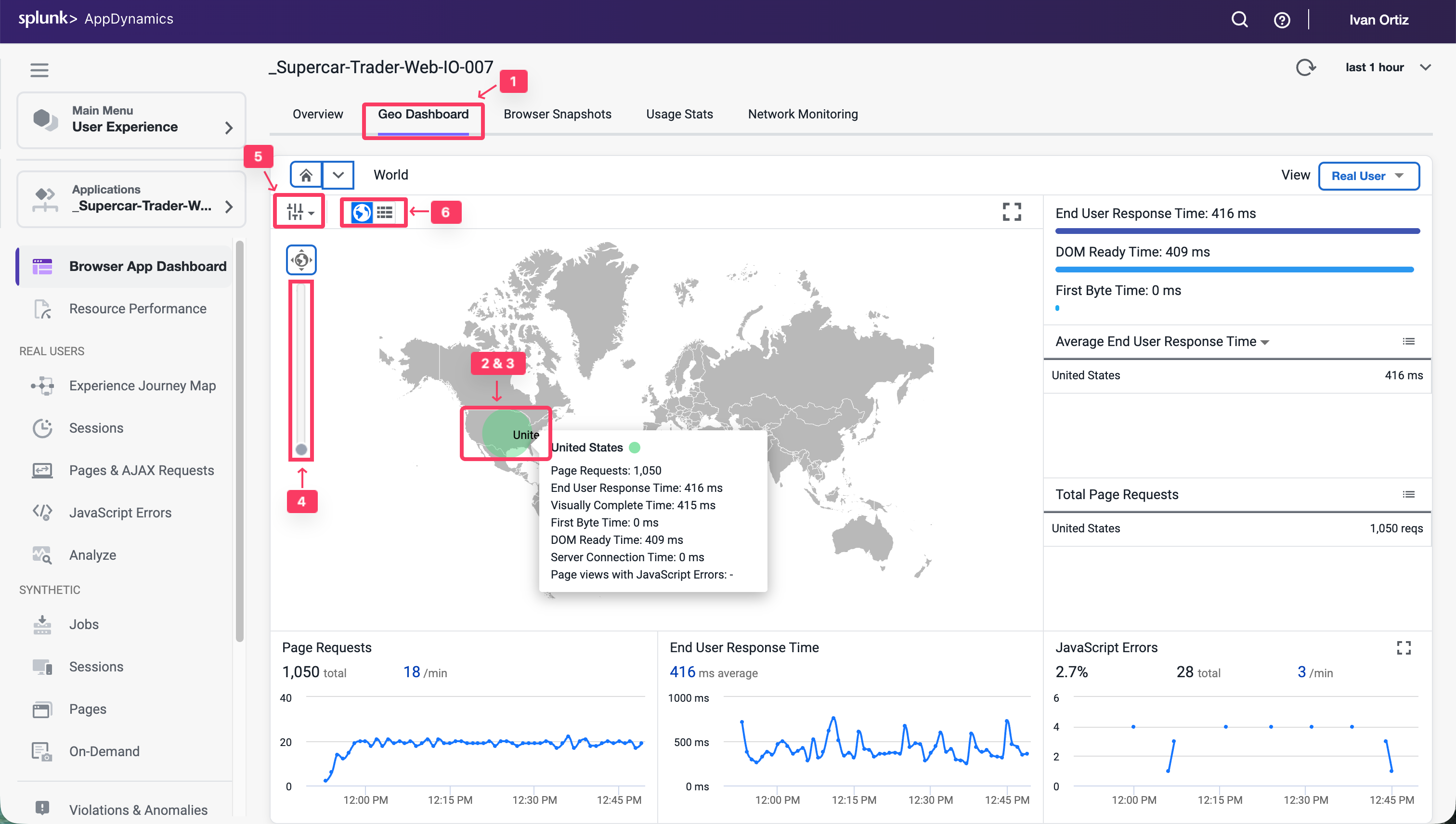The image size is (1456, 824).
Task: Switch to the grid list view
Action: pos(385,212)
